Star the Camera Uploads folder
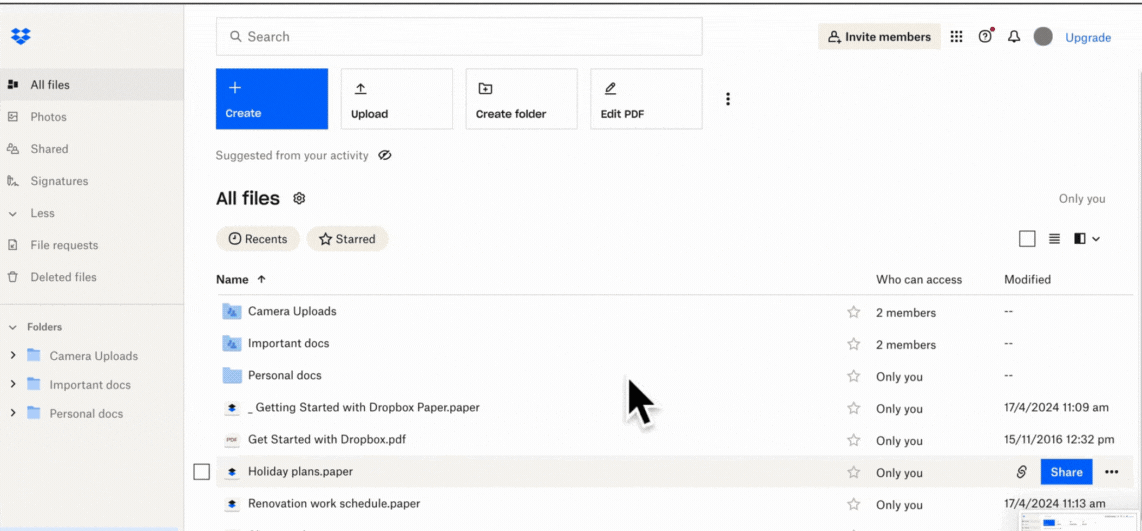 (x=853, y=312)
